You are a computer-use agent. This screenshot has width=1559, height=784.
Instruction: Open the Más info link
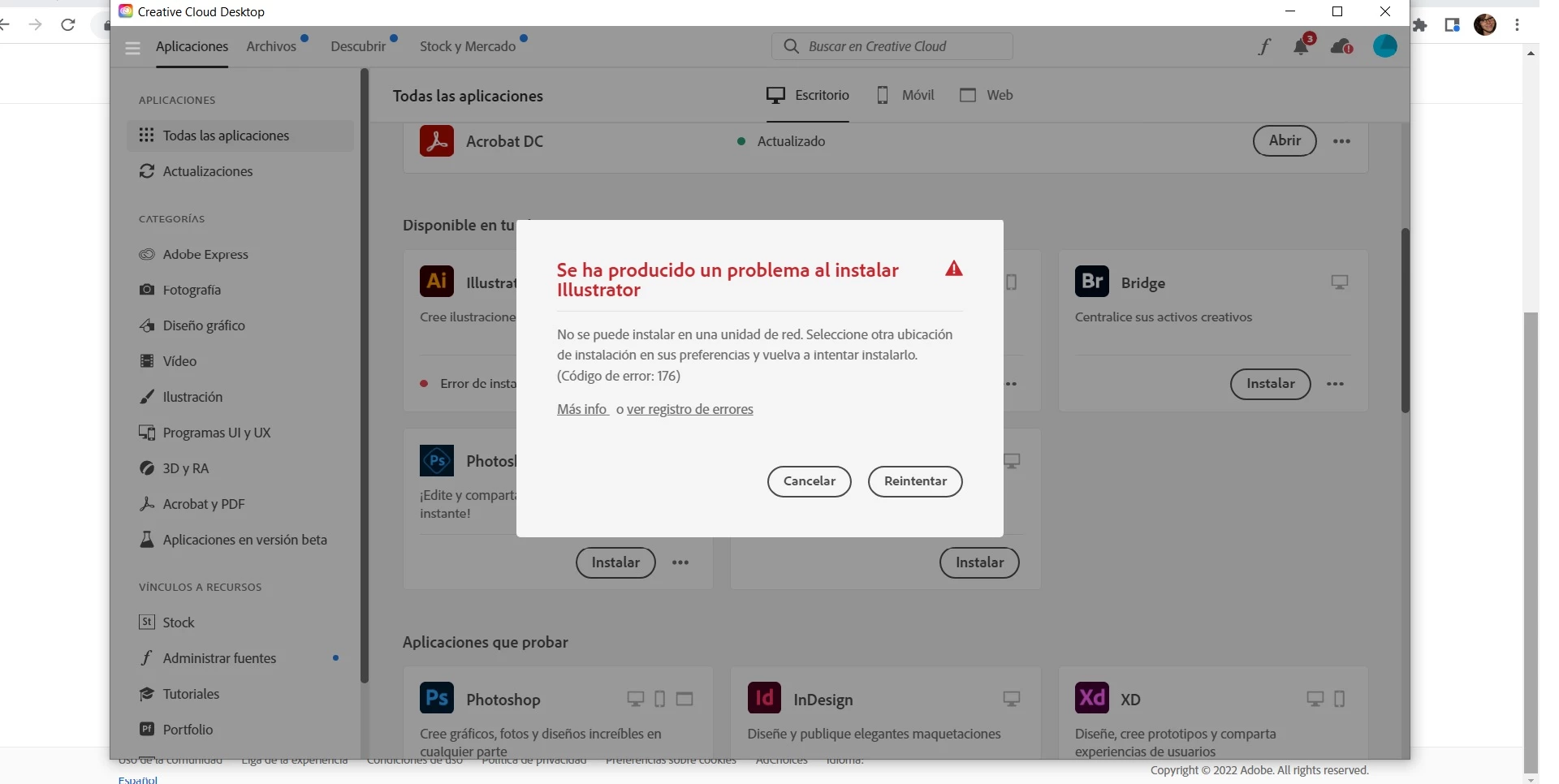582,409
